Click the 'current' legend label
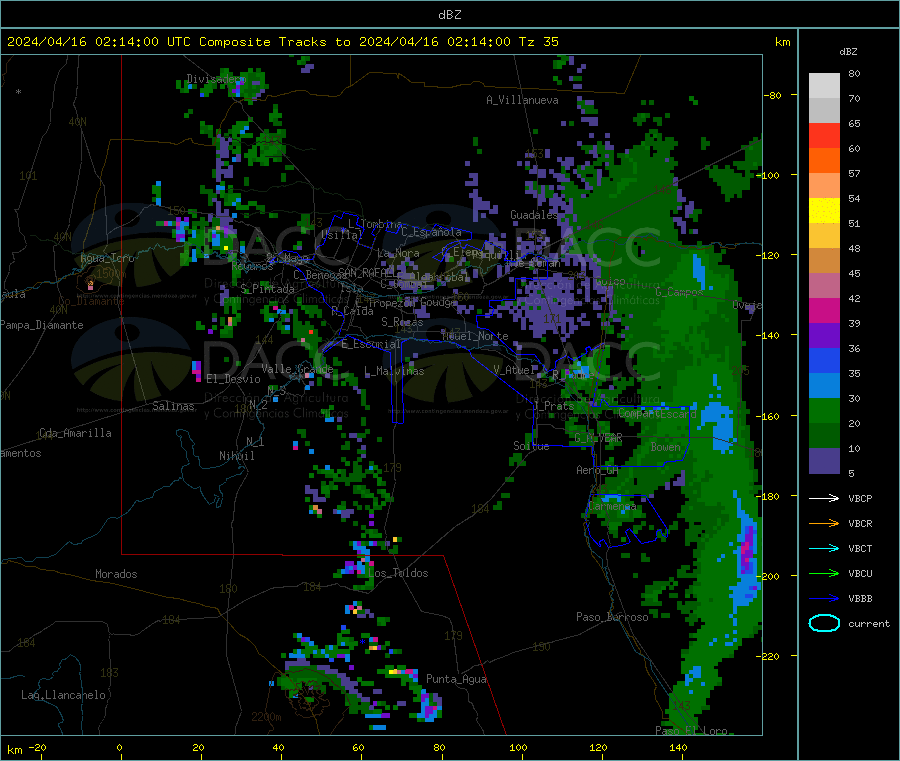900x761 pixels. coord(869,623)
